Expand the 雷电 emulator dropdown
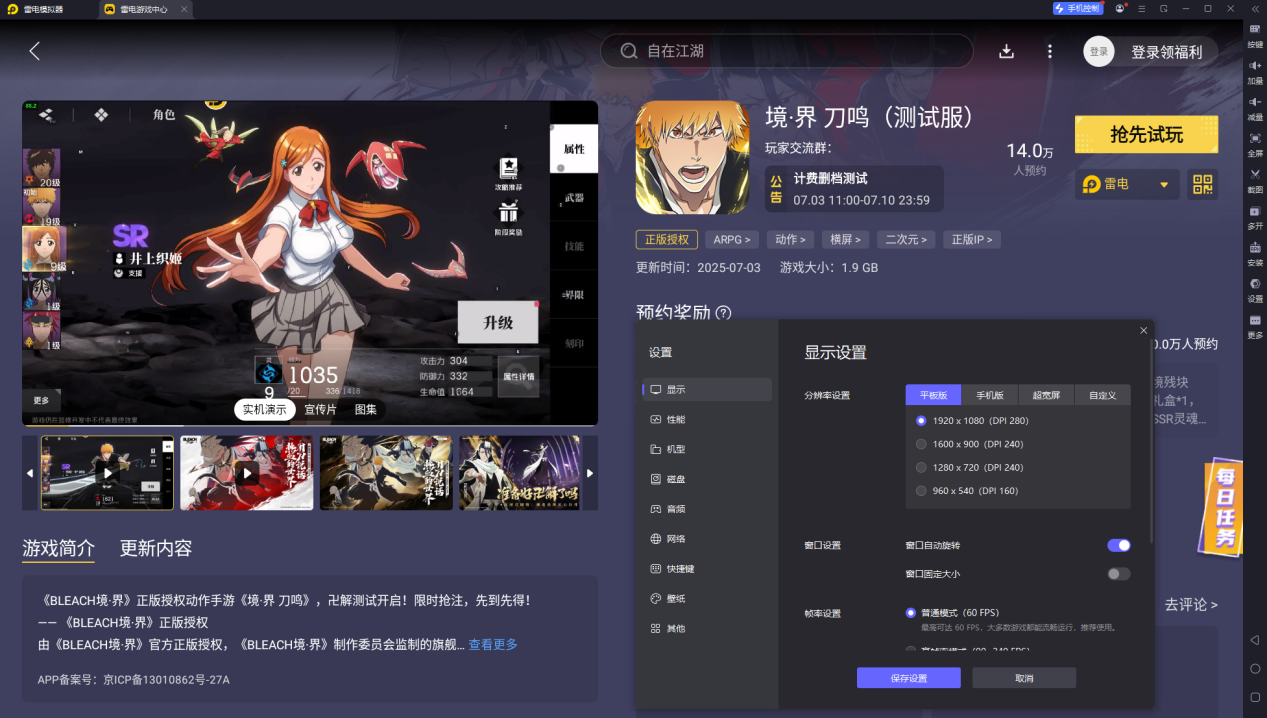 (x=1128, y=184)
